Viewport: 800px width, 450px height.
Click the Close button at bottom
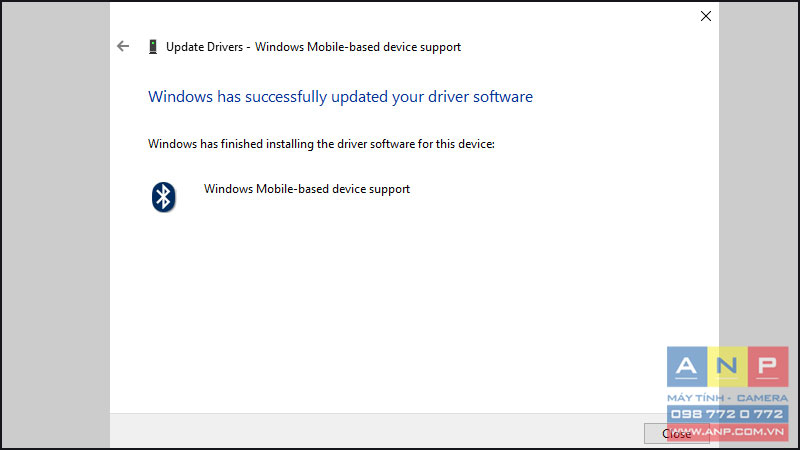677,433
